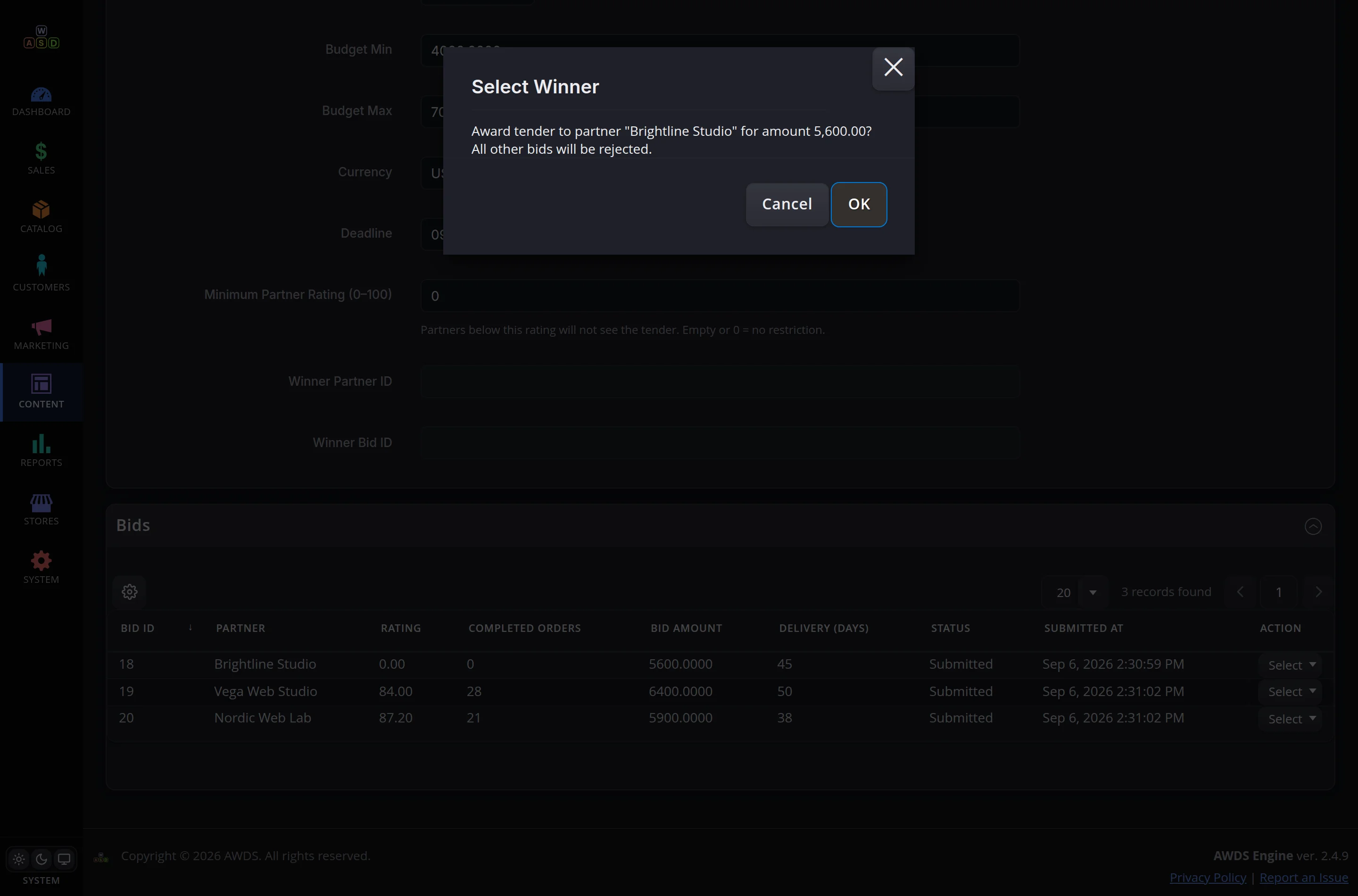Select the Content section
Screen dimensions: 1358x896
(41, 392)
